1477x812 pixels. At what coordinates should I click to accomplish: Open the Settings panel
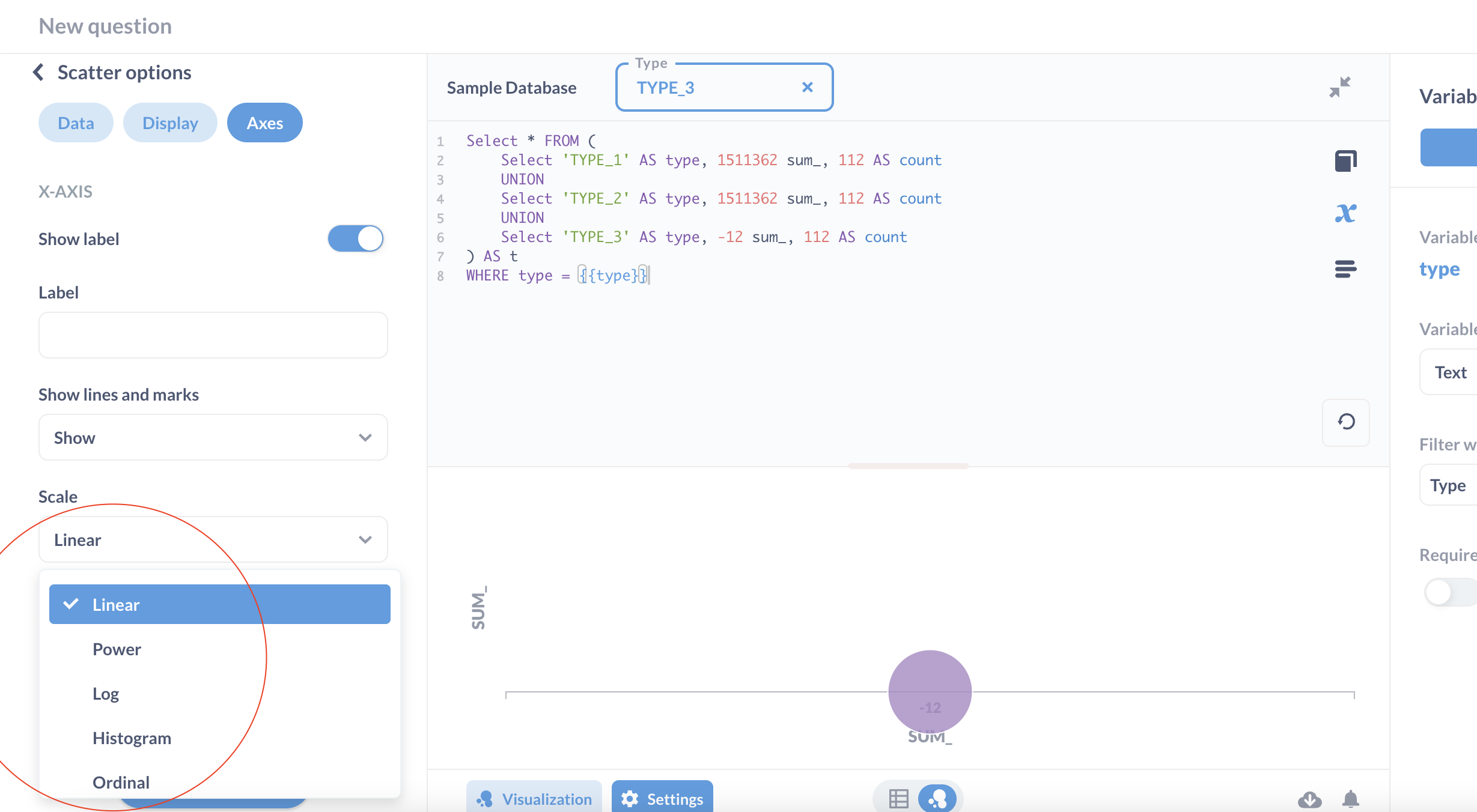click(x=662, y=798)
